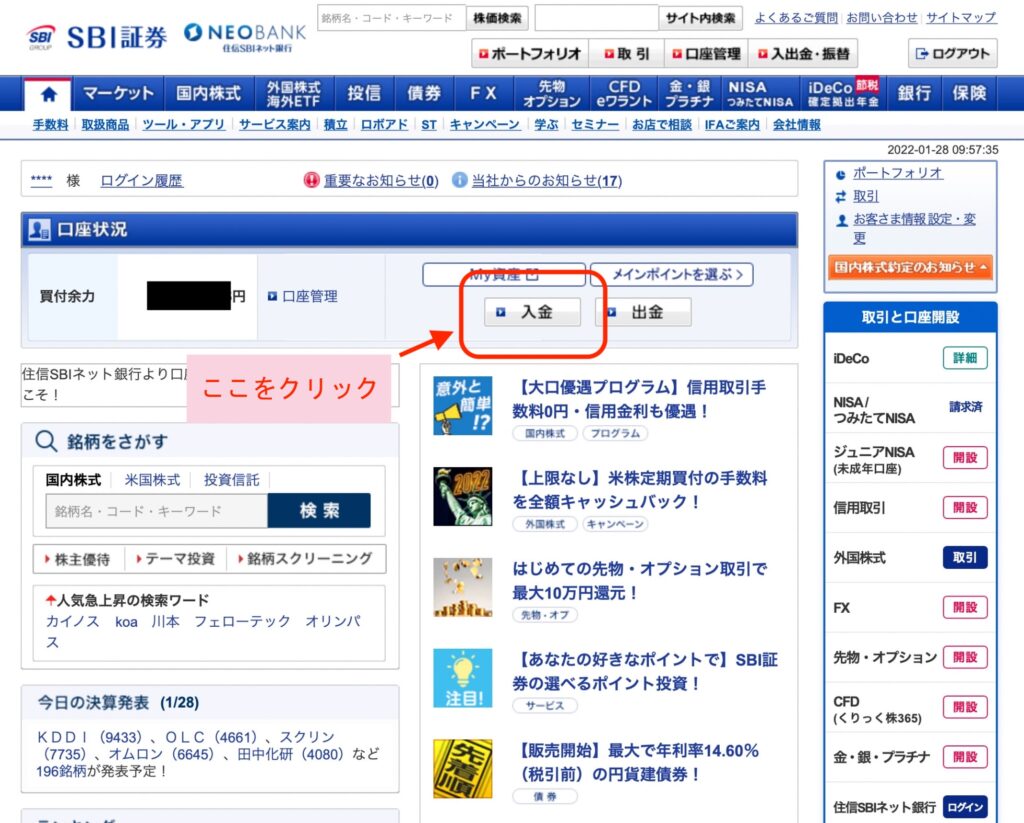Select the 投資信託 search tab
Image resolution: width=1024 pixels, height=823 pixels.
tap(231, 480)
